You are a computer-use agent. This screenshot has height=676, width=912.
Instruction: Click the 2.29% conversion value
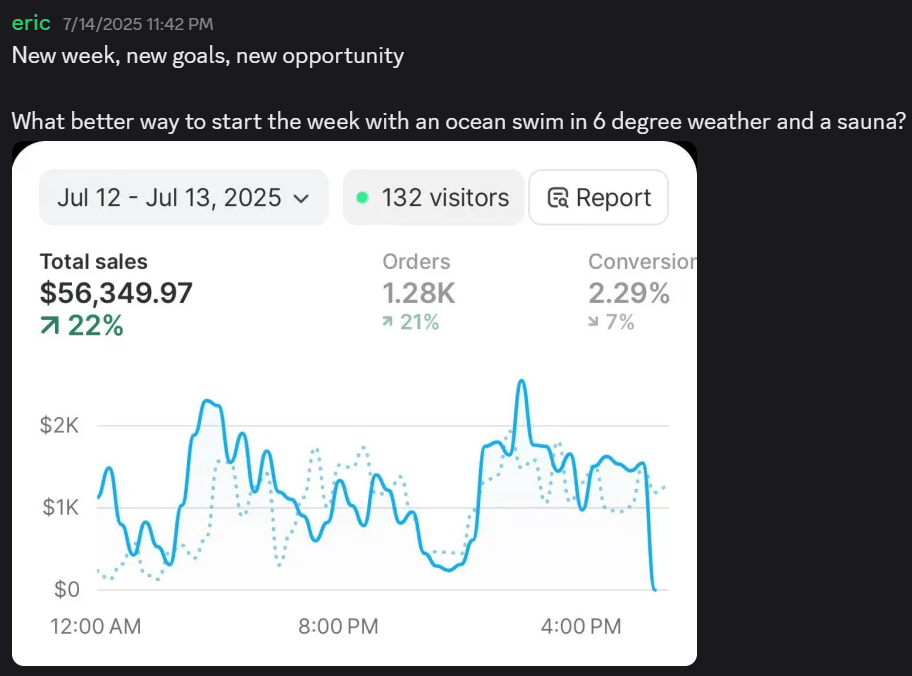point(629,293)
